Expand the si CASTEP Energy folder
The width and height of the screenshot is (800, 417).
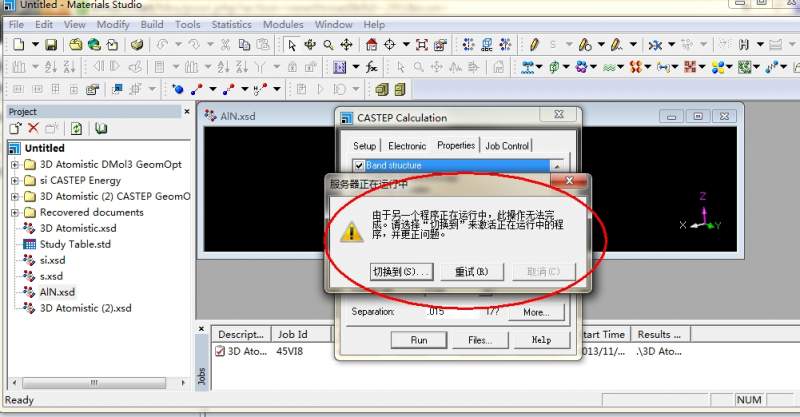tap(15, 181)
